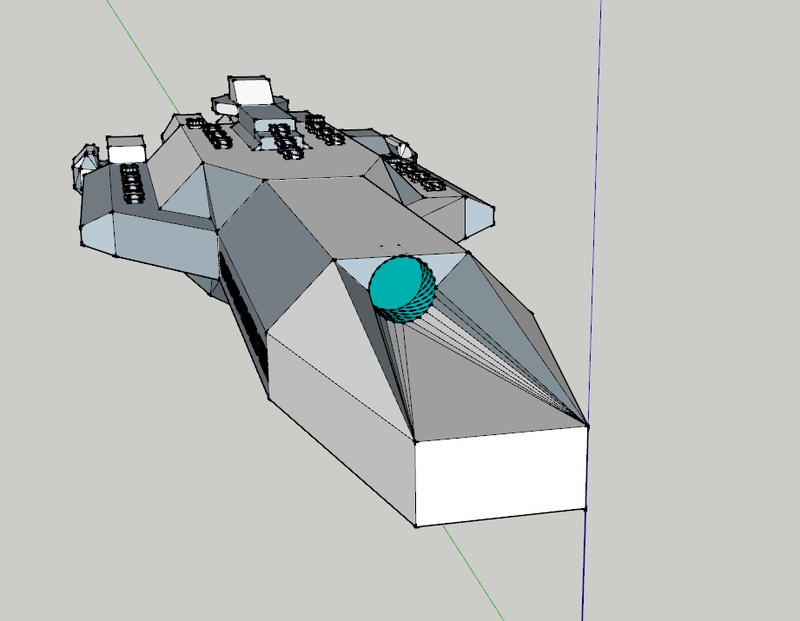Click the green axis line below the ship
This screenshot has width=800, height=621.
[x=473, y=573]
